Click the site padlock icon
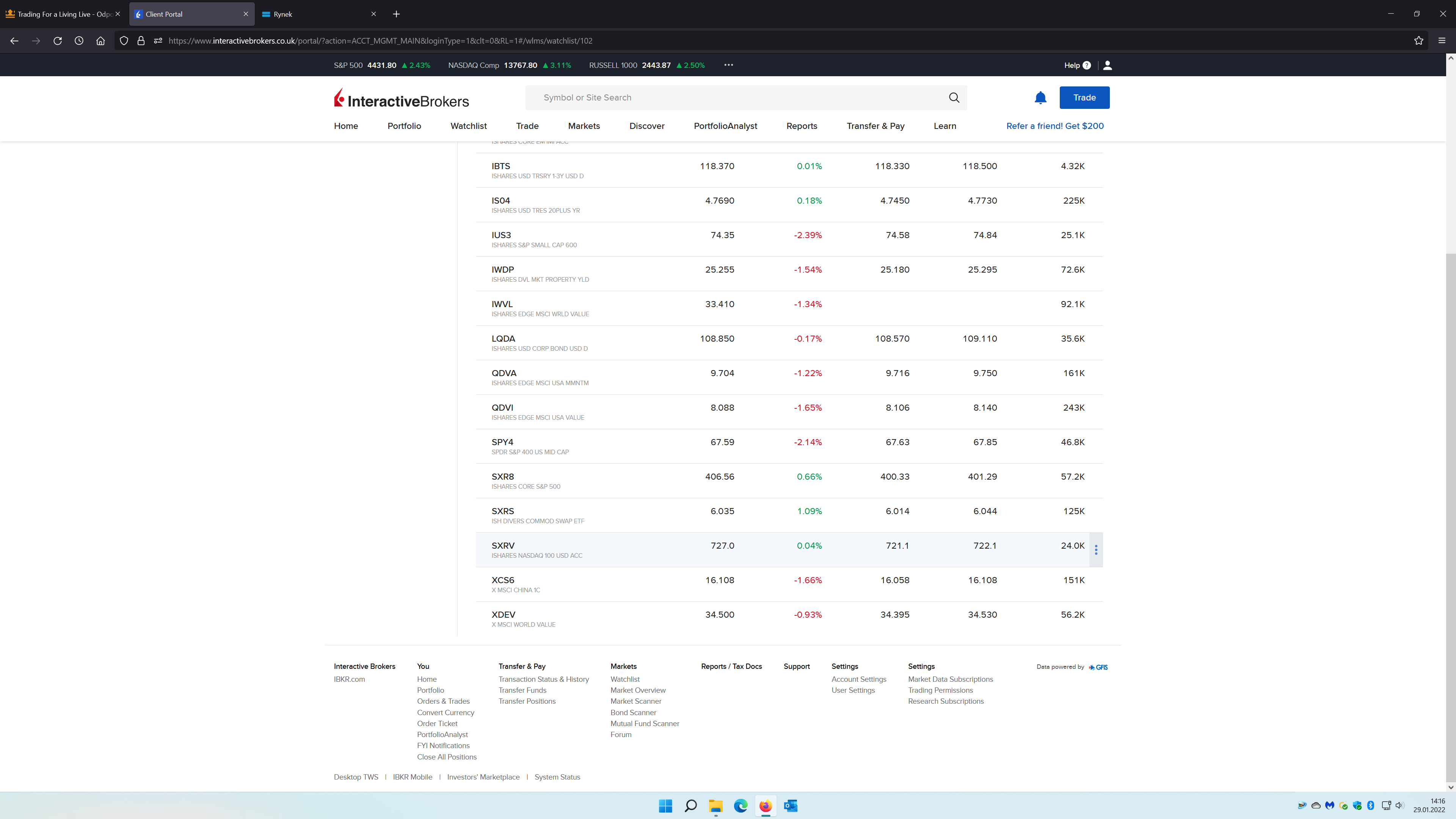The image size is (1456, 819). (x=141, y=41)
